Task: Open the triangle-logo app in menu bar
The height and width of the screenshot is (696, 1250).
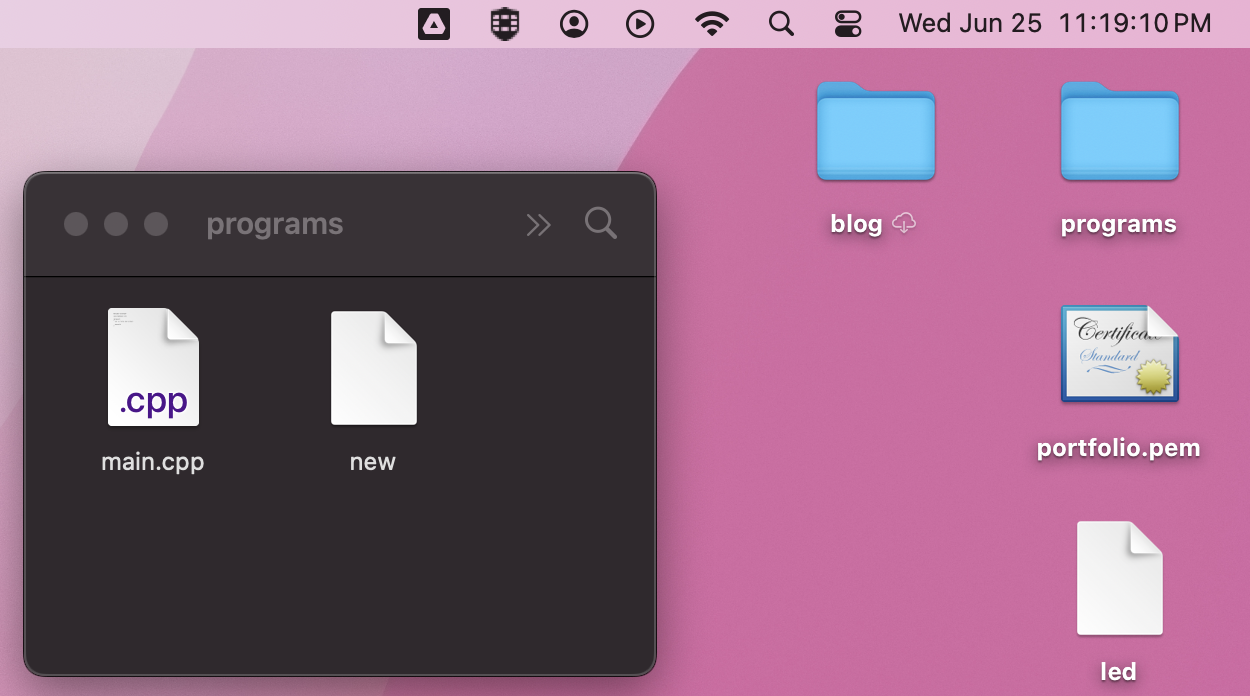Action: (x=433, y=24)
